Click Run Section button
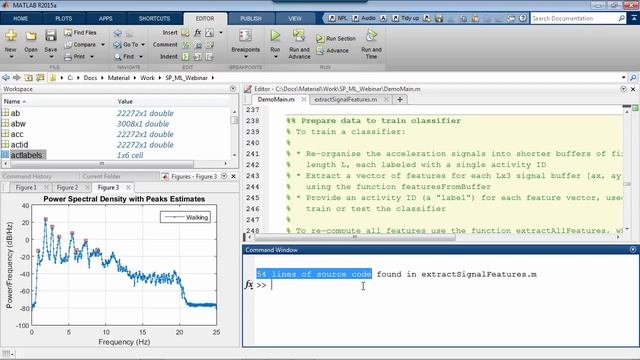 pos(336,38)
